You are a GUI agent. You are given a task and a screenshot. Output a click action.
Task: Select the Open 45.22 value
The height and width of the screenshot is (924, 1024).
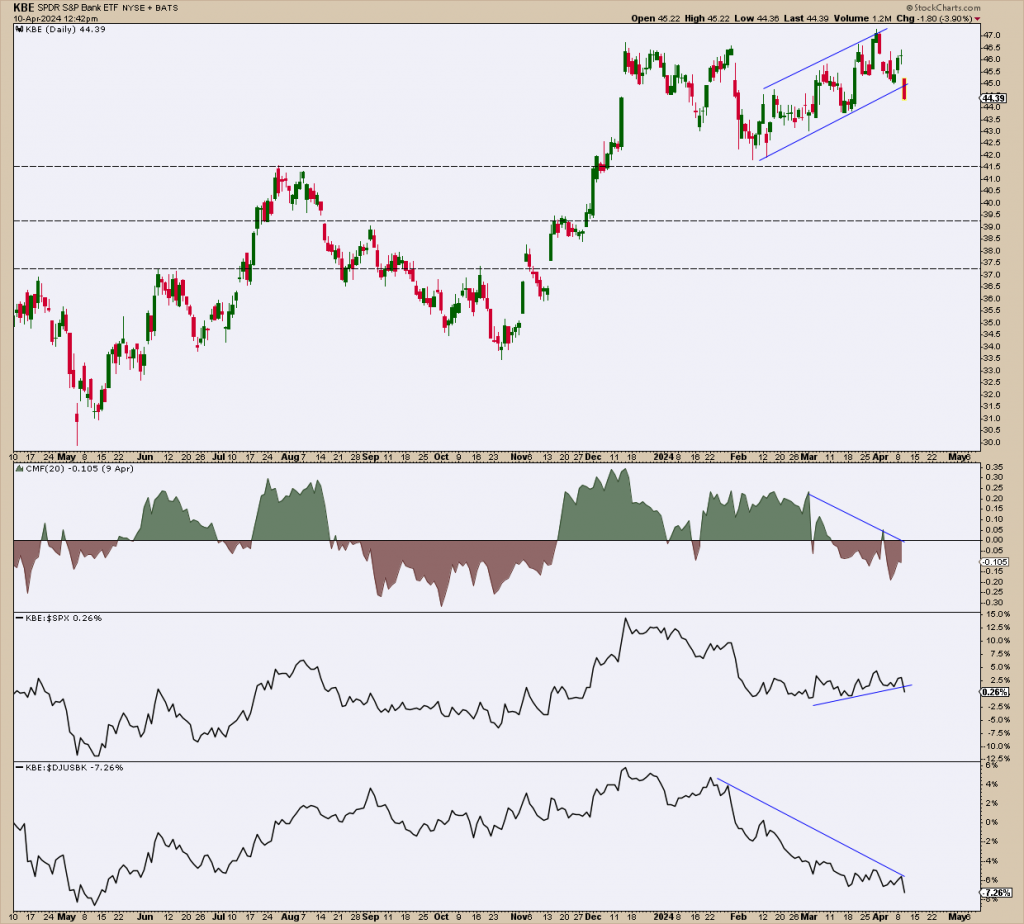coord(656,18)
